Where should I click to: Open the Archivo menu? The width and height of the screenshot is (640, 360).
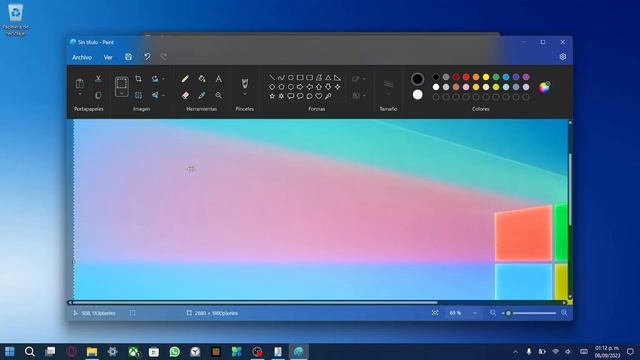pyautogui.click(x=82, y=58)
